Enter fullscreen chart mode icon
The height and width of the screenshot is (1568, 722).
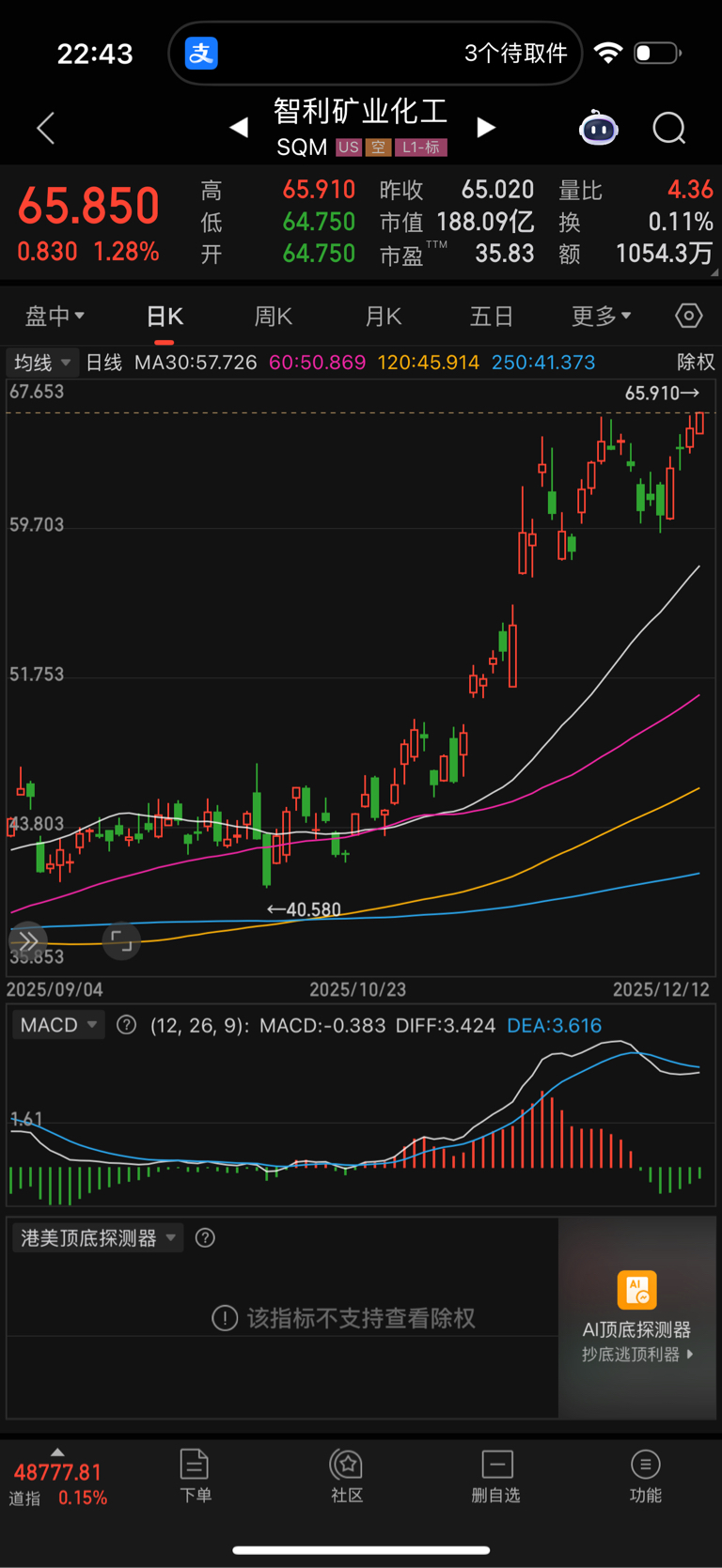121,940
